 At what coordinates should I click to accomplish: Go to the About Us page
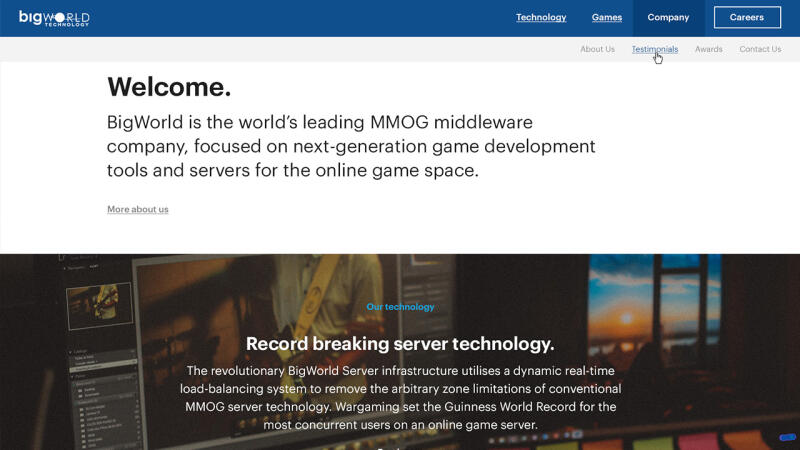(x=597, y=49)
